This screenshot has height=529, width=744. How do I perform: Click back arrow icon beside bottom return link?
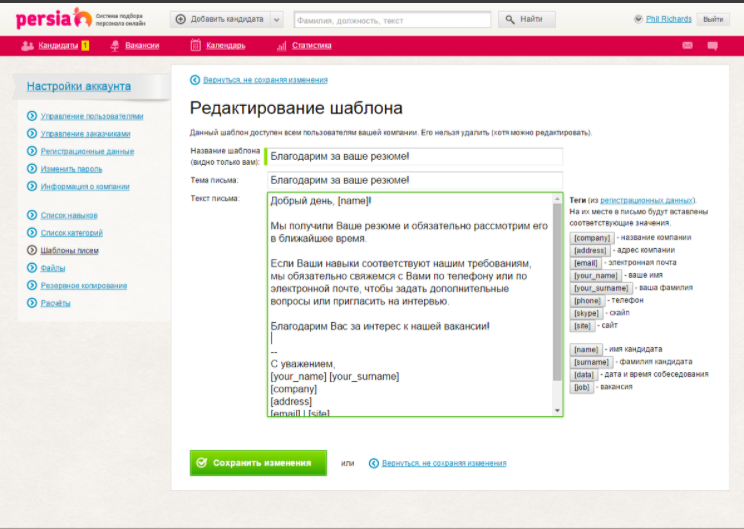[x=373, y=463]
